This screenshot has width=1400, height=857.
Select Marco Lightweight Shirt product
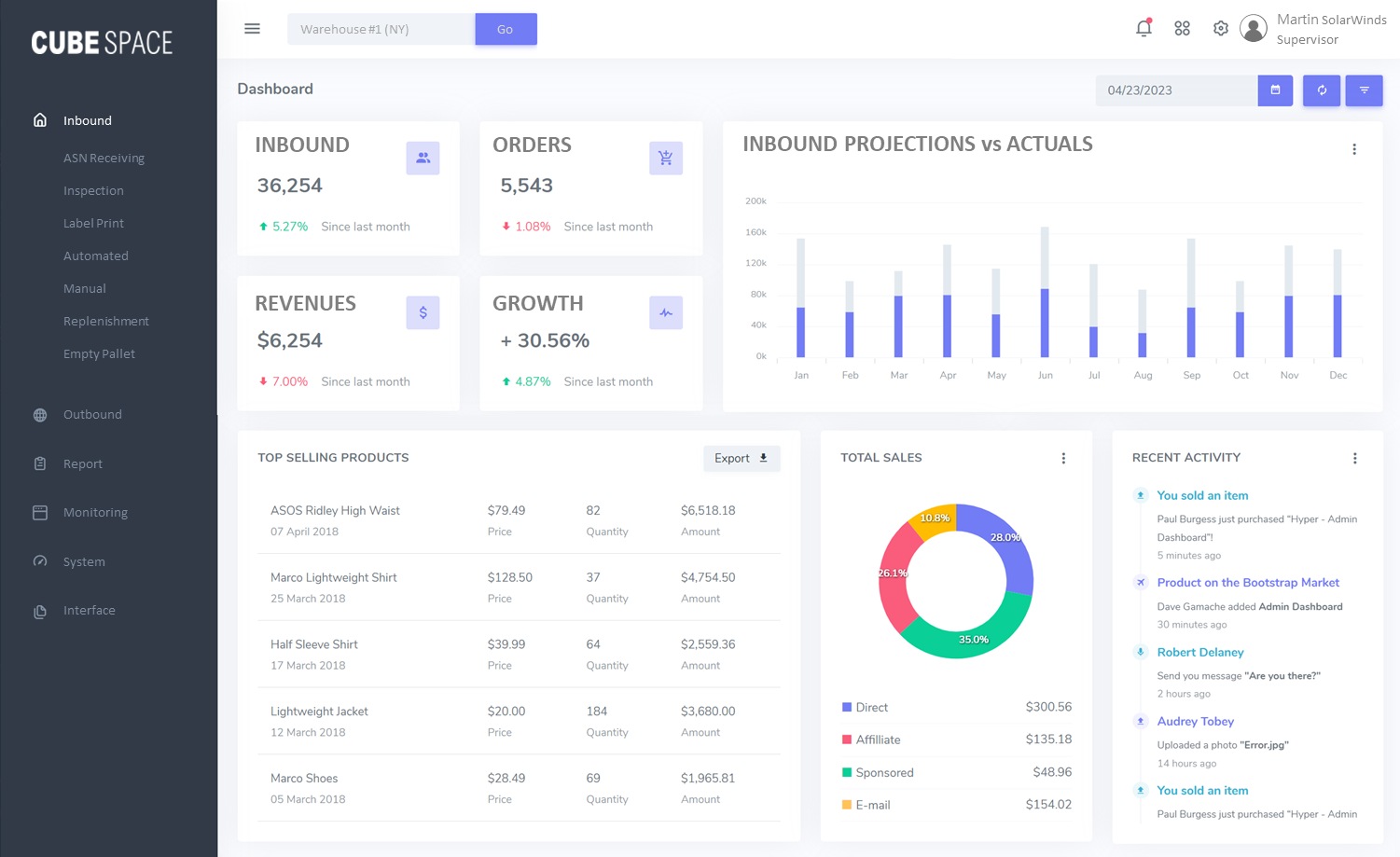(x=334, y=578)
